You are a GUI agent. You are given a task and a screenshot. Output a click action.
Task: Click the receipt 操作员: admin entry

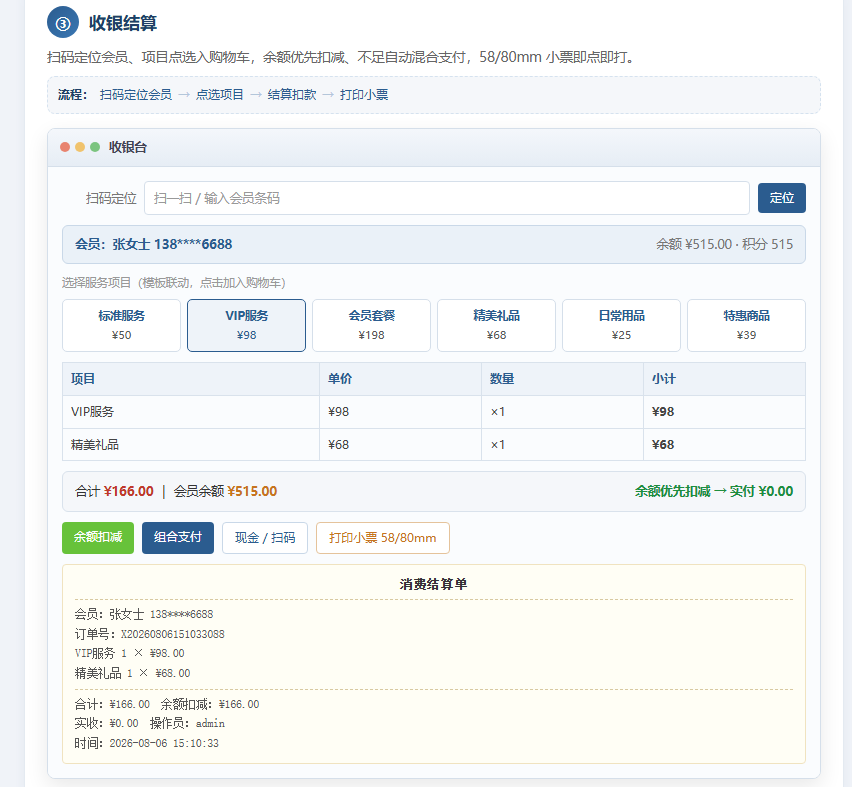pyautogui.click(x=187, y=723)
